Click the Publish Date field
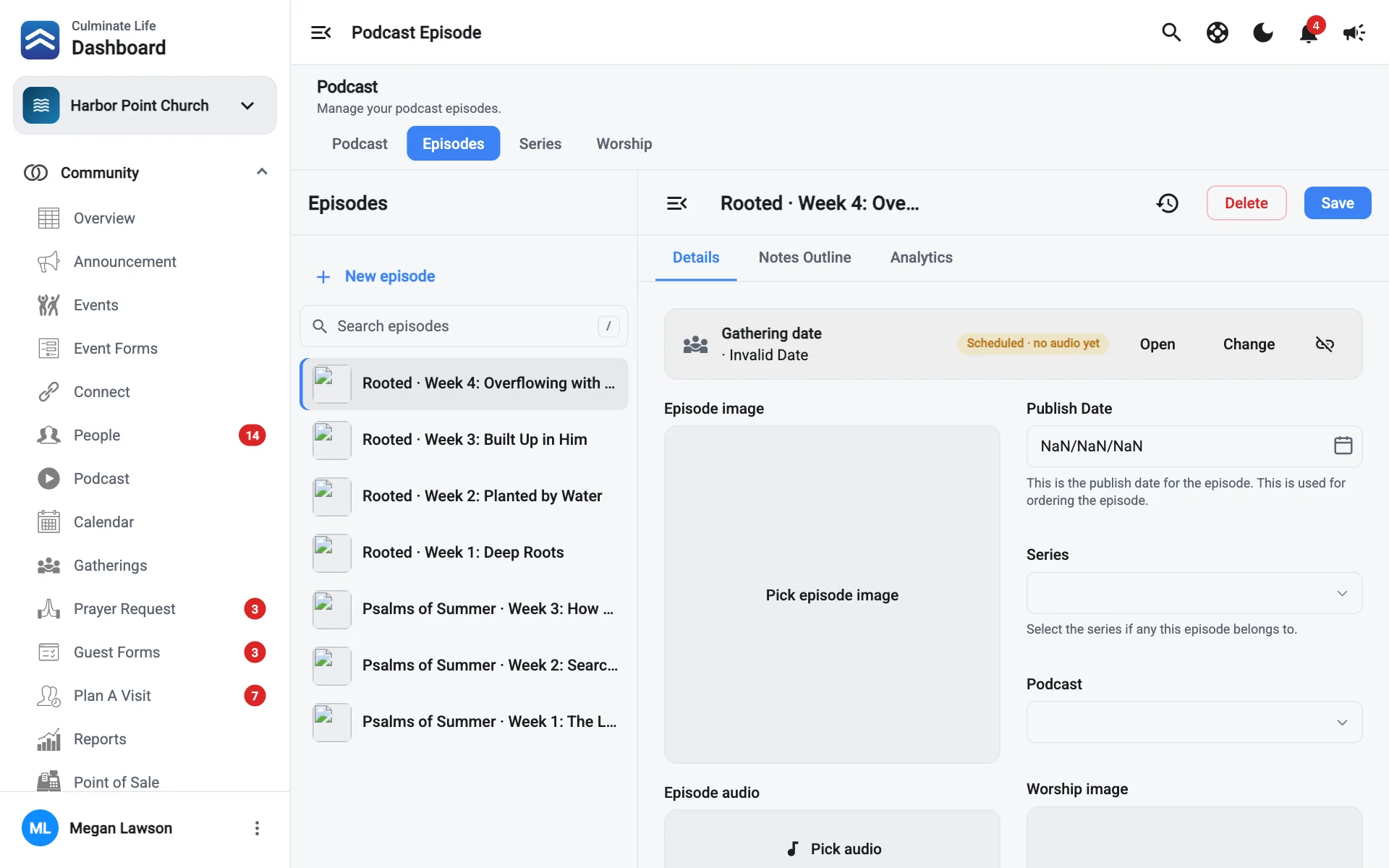The height and width of the screenshot is (868, 1389). click(x=1194, y=446)
